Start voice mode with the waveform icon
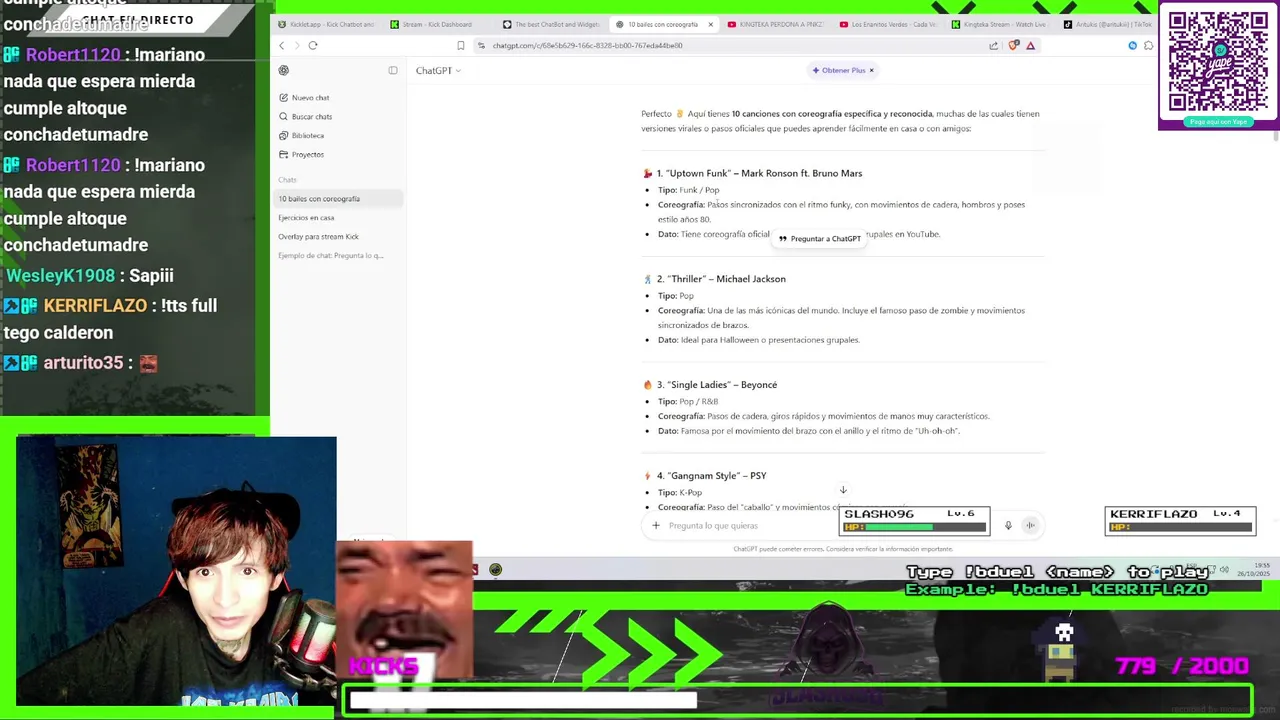Viewport: 1280px width, 720px height. [1030, 525]
